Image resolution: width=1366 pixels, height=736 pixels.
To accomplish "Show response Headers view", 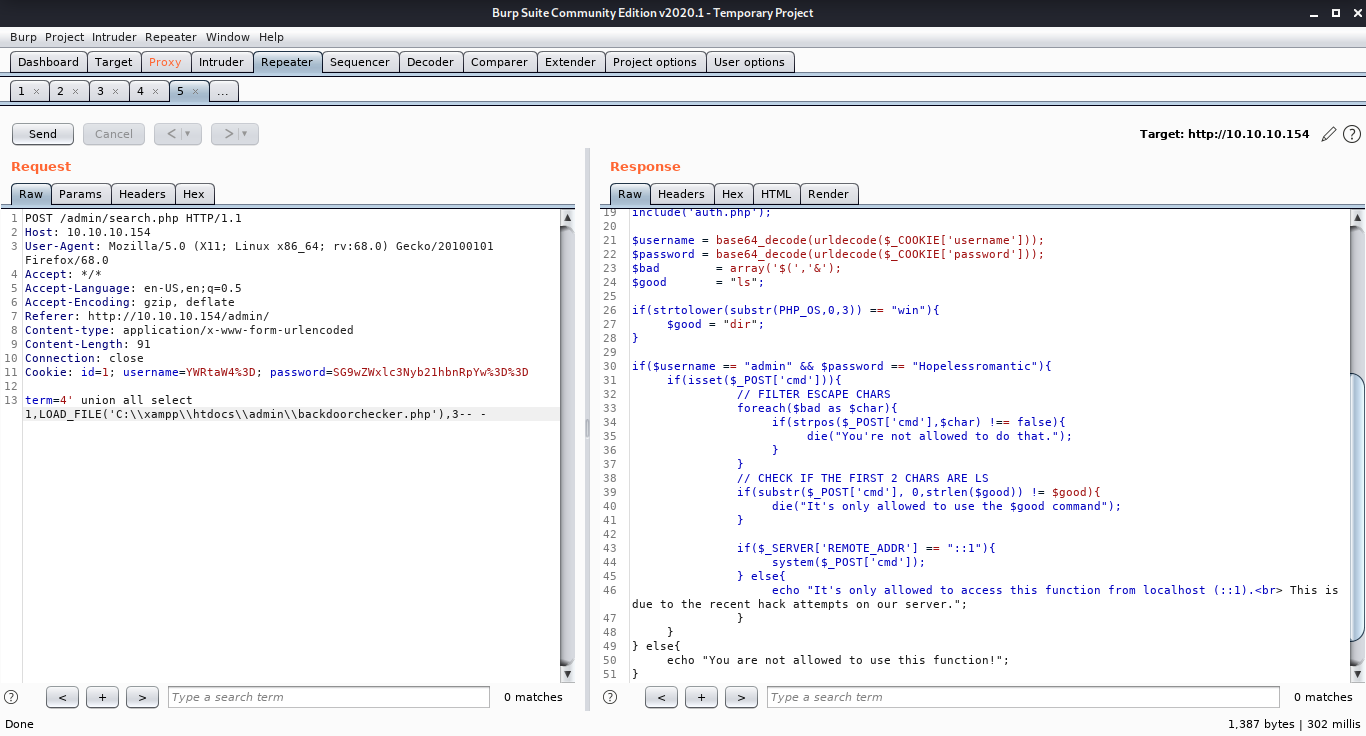I will click(681, 194).
